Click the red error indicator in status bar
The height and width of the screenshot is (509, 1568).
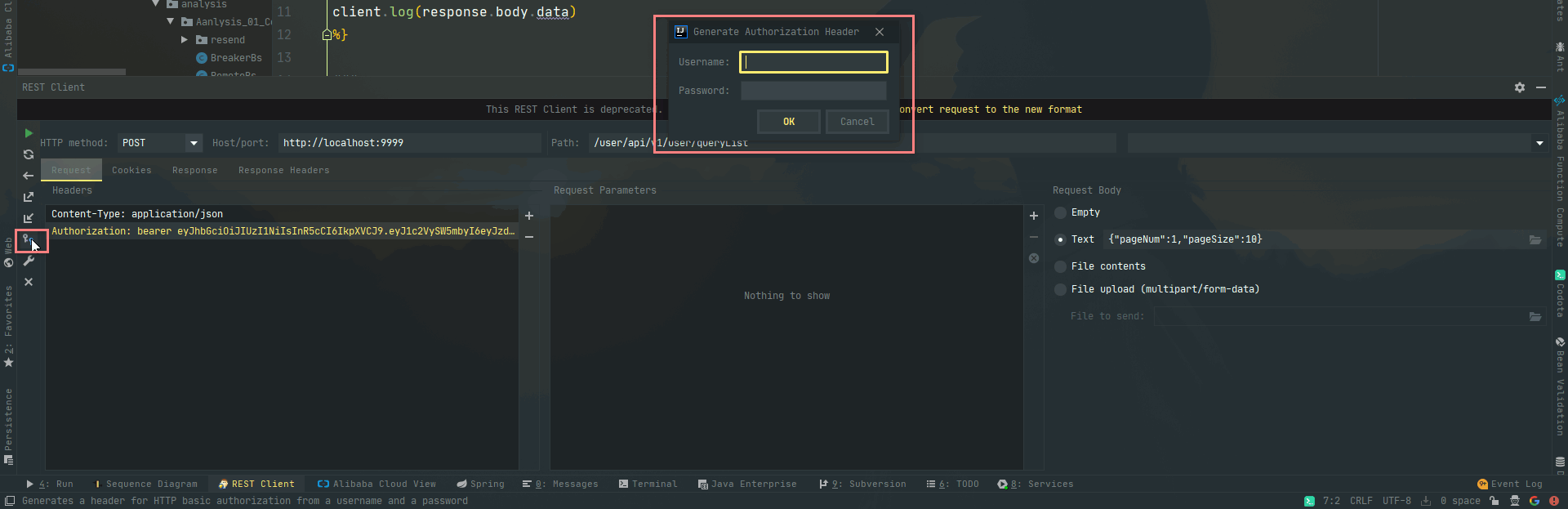pyautogui.click(x=1554, y=501)
